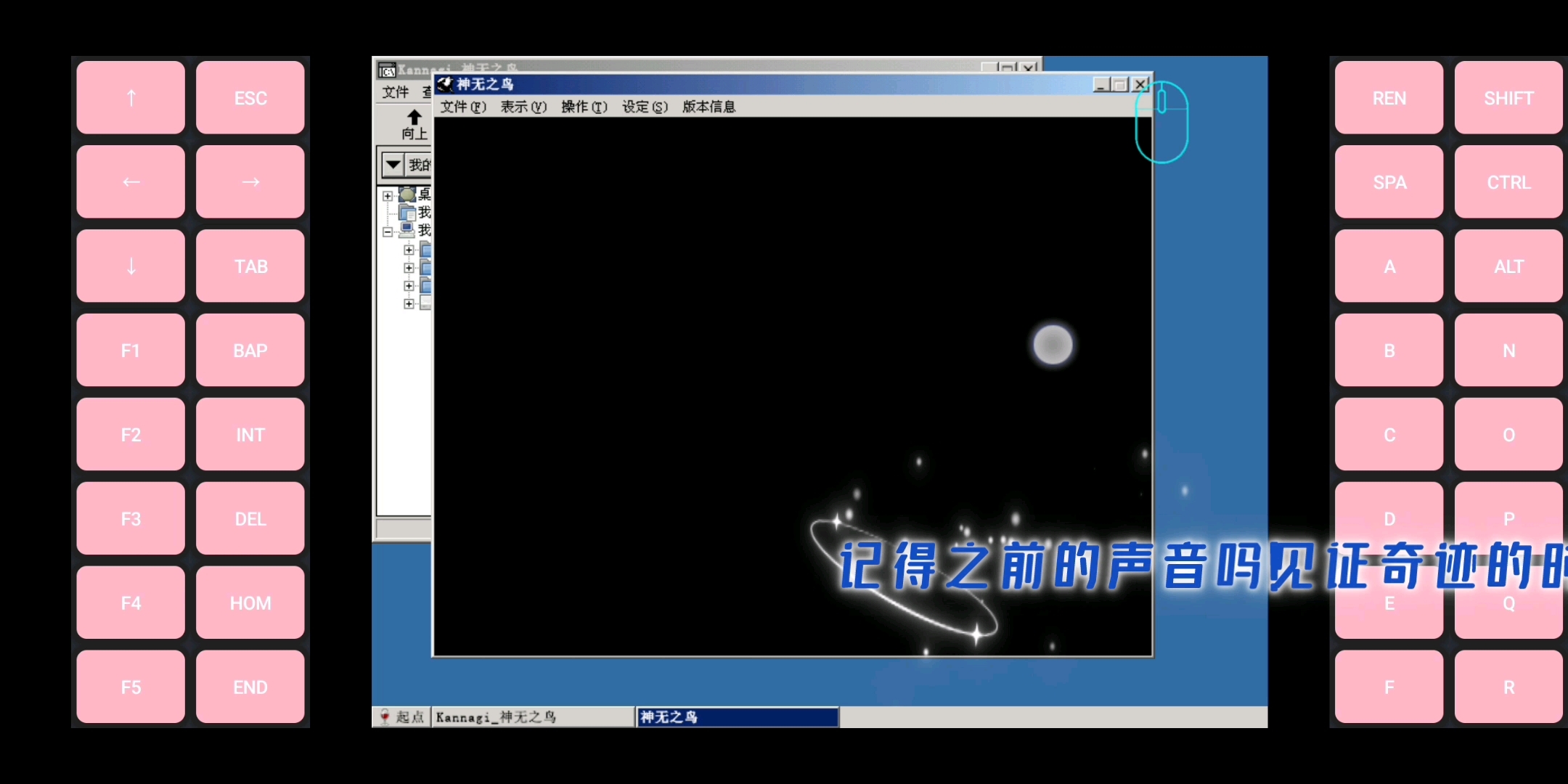1568x784 pixels.
Task: Tap the INT virtual key
Action: coord(250,434)
